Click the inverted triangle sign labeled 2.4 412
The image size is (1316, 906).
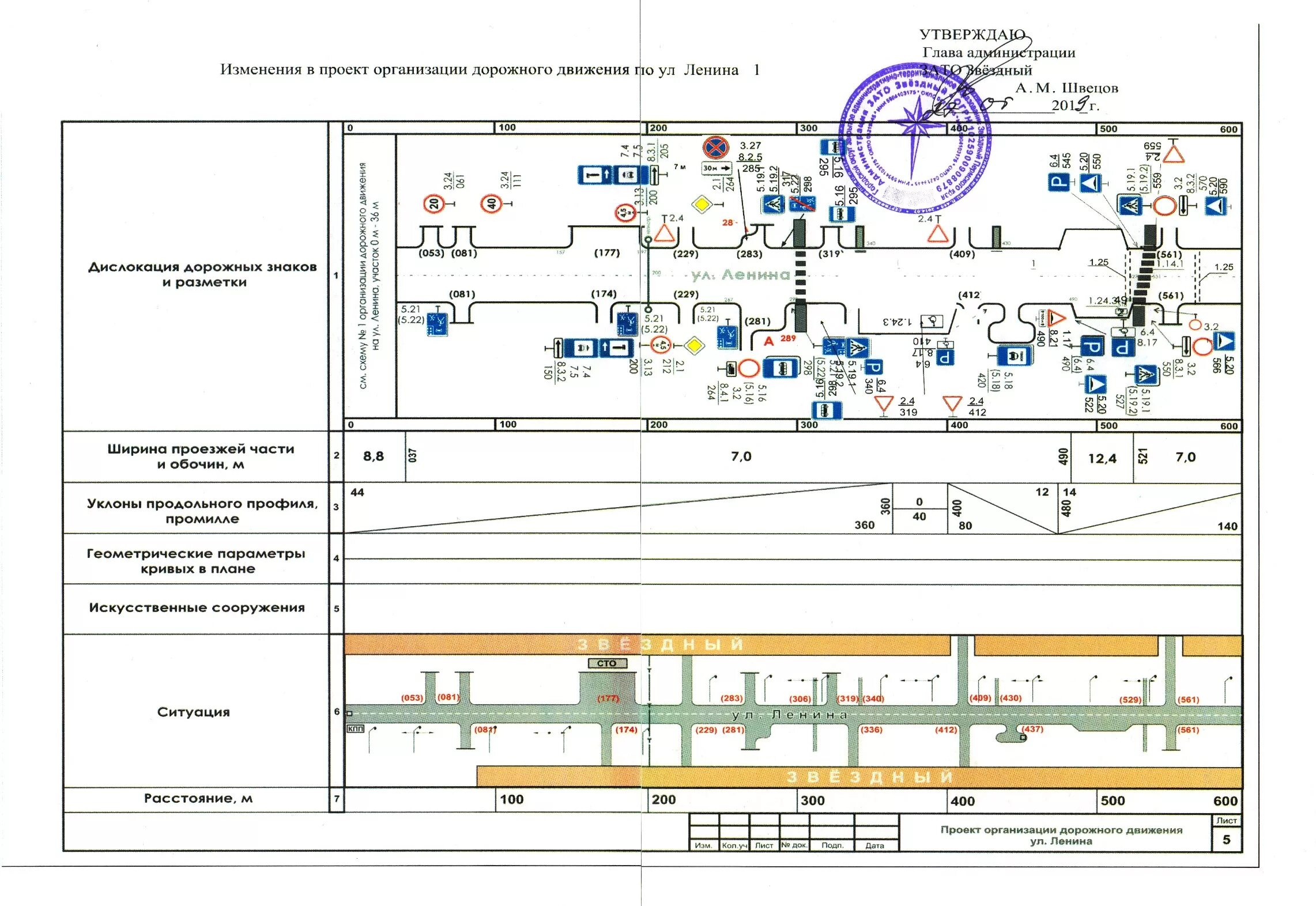[952, 404]
